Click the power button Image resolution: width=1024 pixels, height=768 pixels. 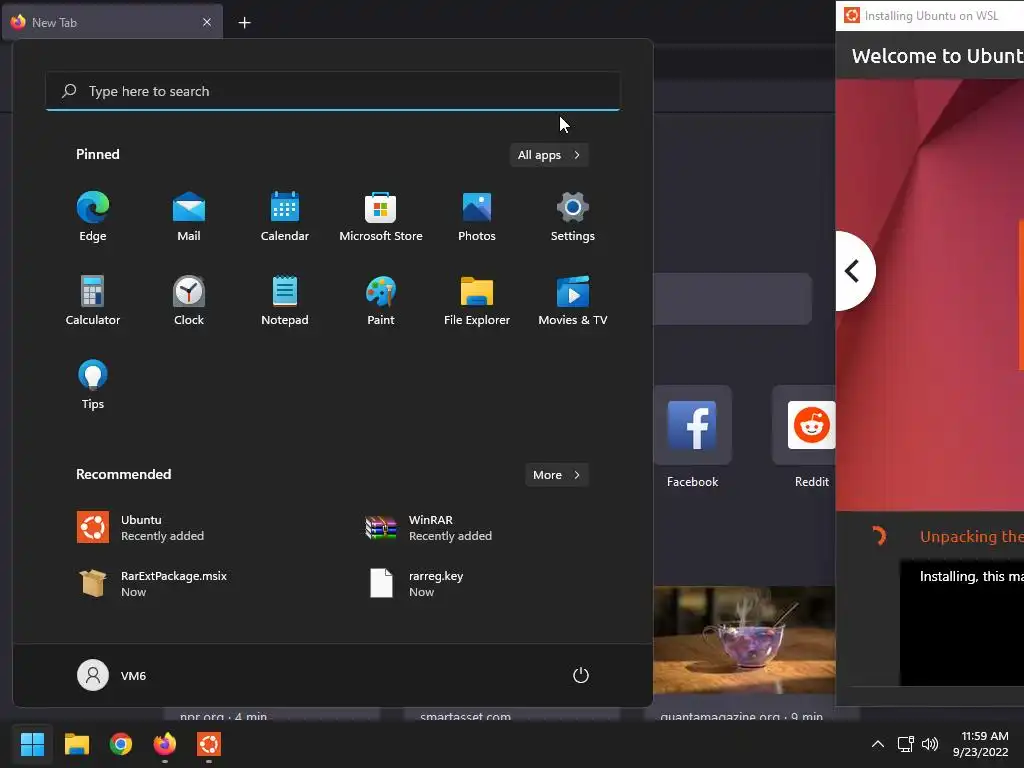581,675
